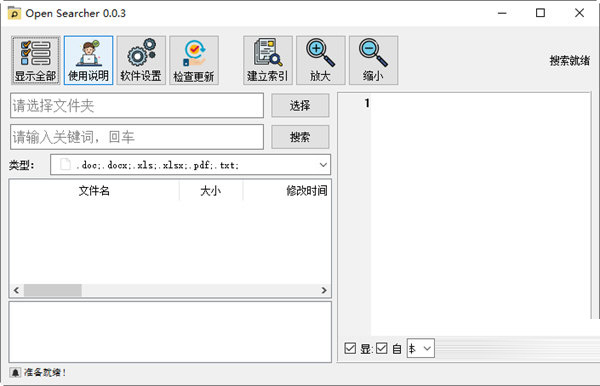600x386 pixels.
Task: Click the 搜索 search button
Action: click(300, 137)
